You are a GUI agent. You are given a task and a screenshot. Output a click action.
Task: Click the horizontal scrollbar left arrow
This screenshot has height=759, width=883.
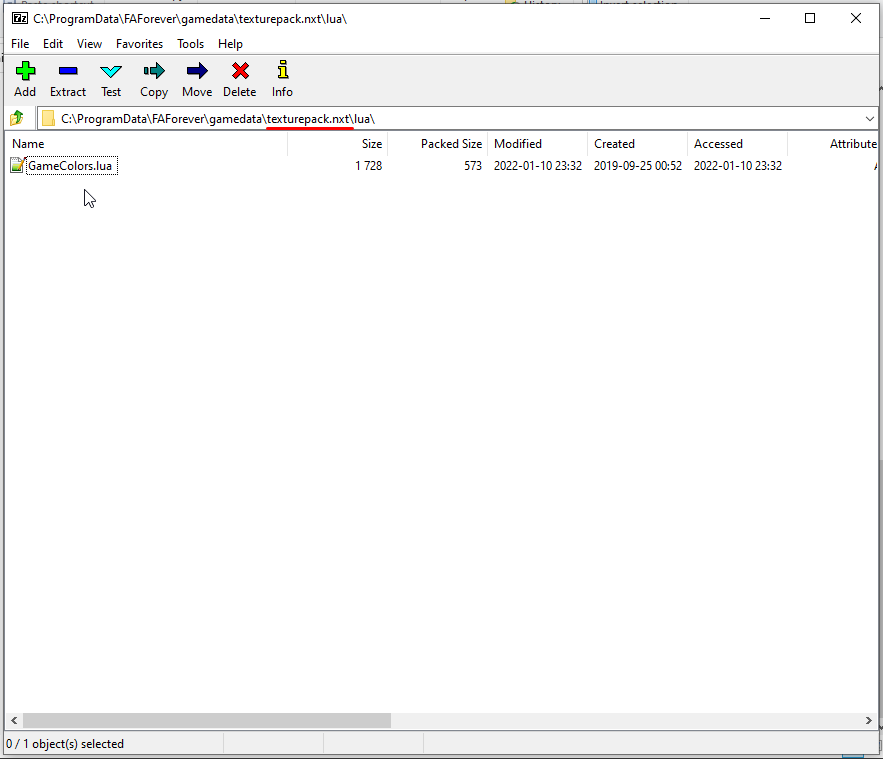pos(14,720)
